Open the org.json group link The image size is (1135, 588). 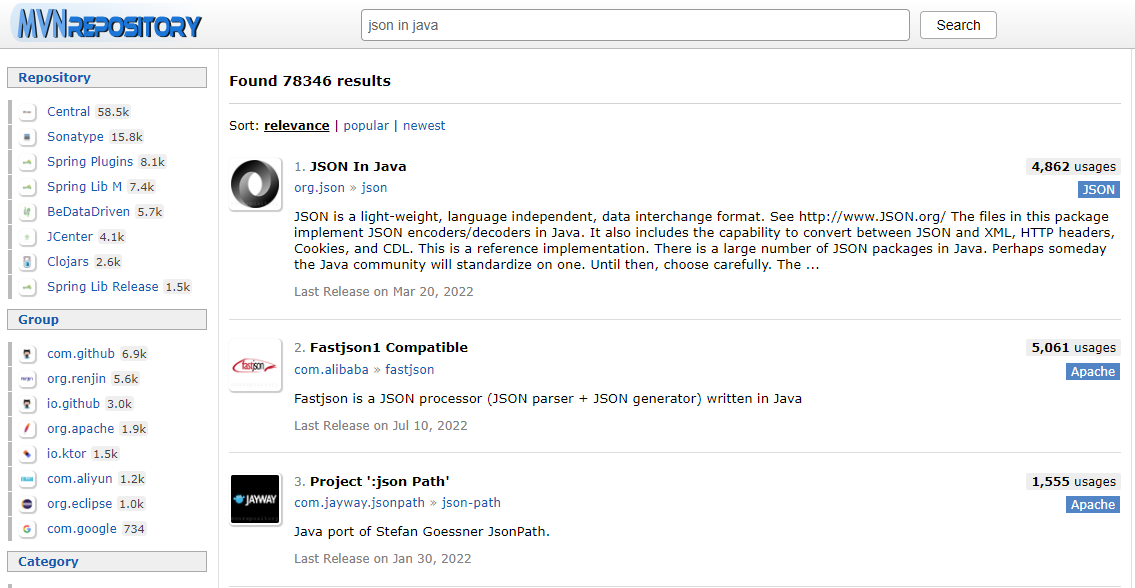coord(319,188)
